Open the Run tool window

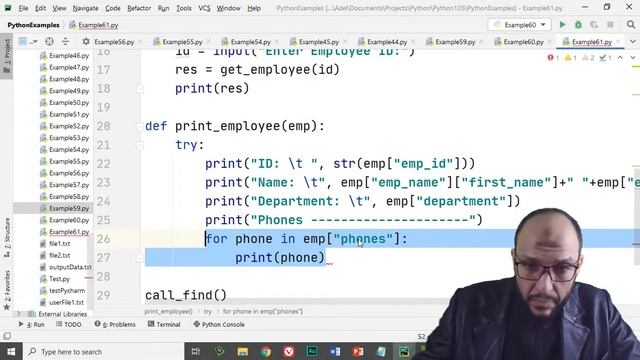coord(31,324)
